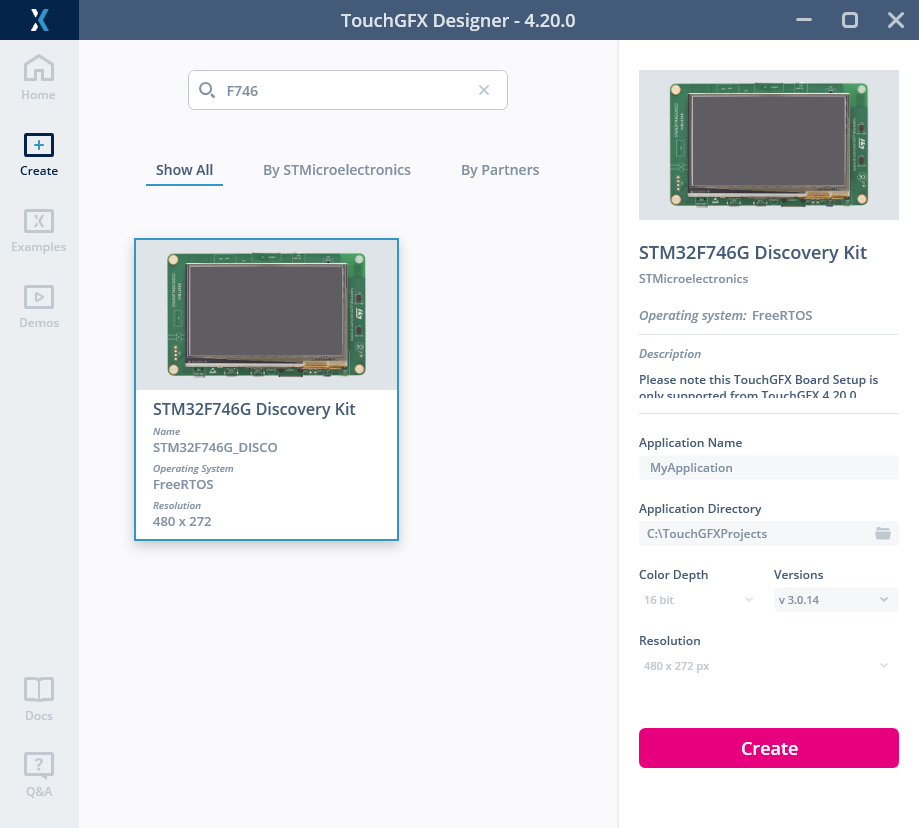Click the search magnifier icon
Image resolution: width=919 pixels, height=828 pixels.
click(206, 90)
